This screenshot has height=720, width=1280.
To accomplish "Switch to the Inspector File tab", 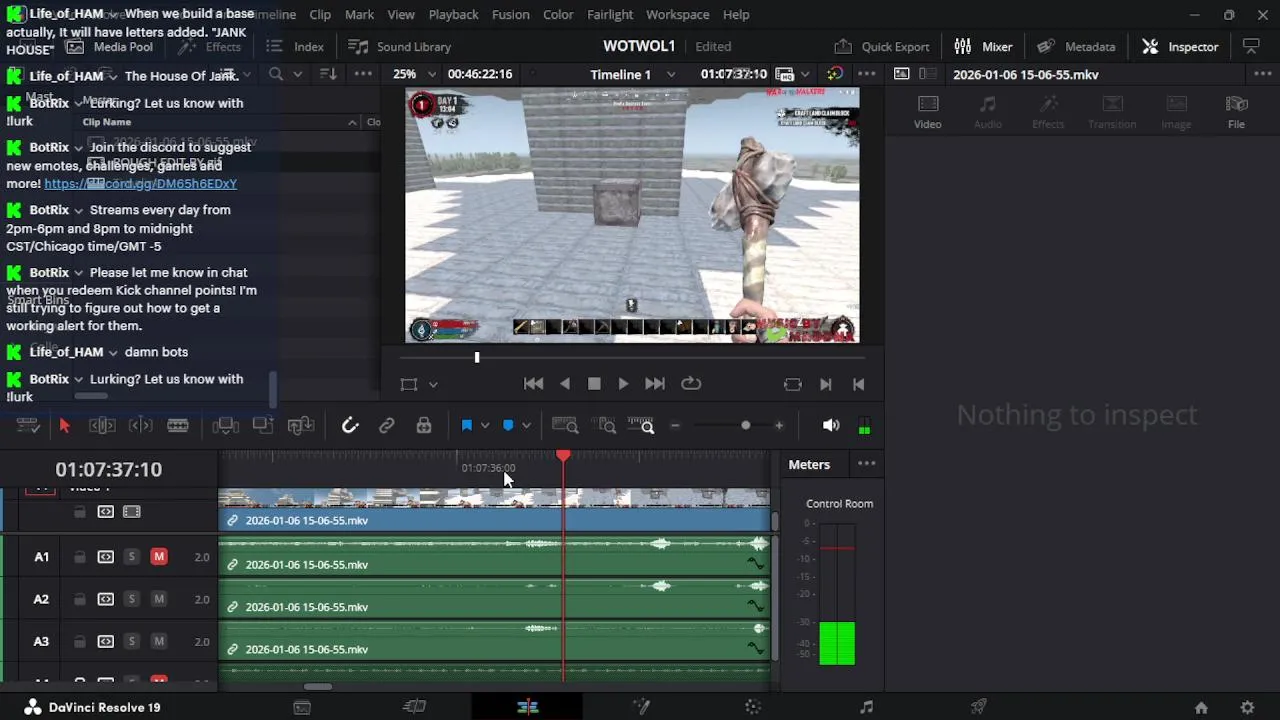I will 1237,112.
